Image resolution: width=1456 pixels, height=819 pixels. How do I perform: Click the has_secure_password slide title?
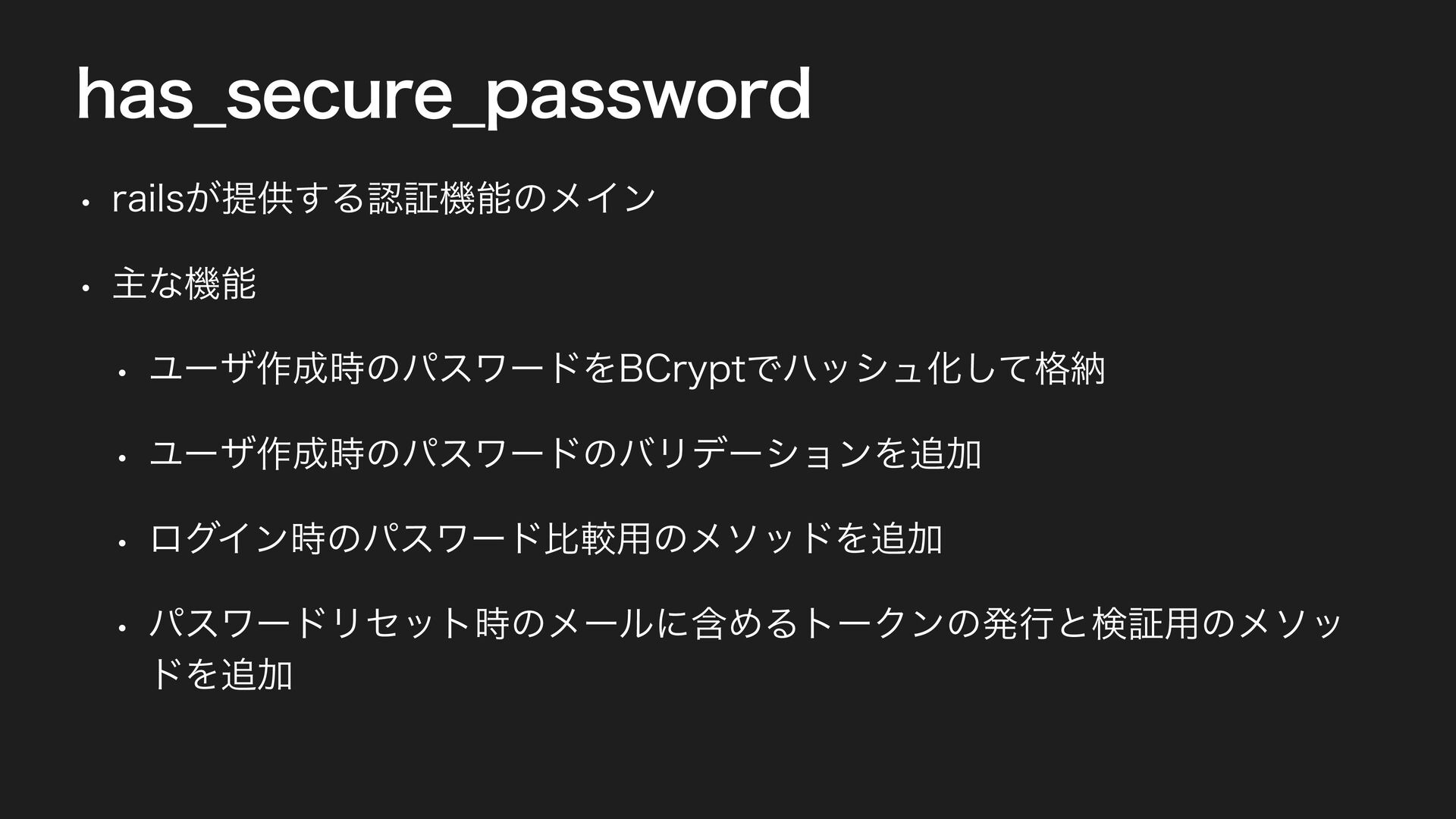pyautogui.click(x=444, y=95)
